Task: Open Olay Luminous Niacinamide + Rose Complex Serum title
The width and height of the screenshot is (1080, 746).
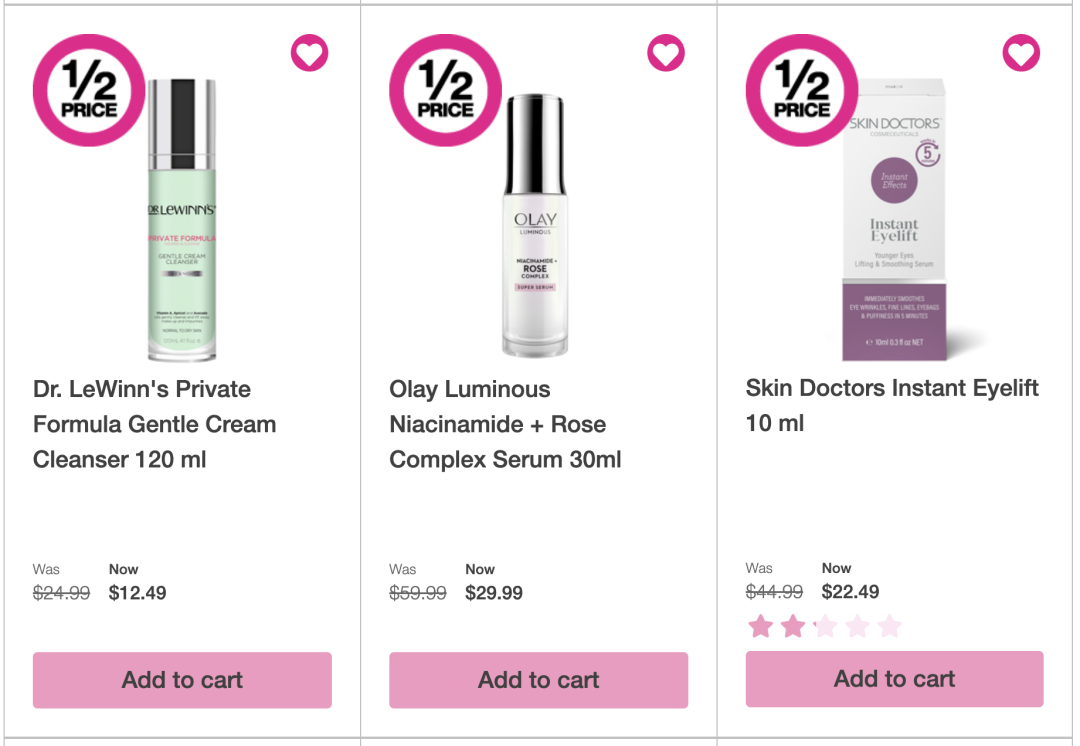Action: coord(505,424)
